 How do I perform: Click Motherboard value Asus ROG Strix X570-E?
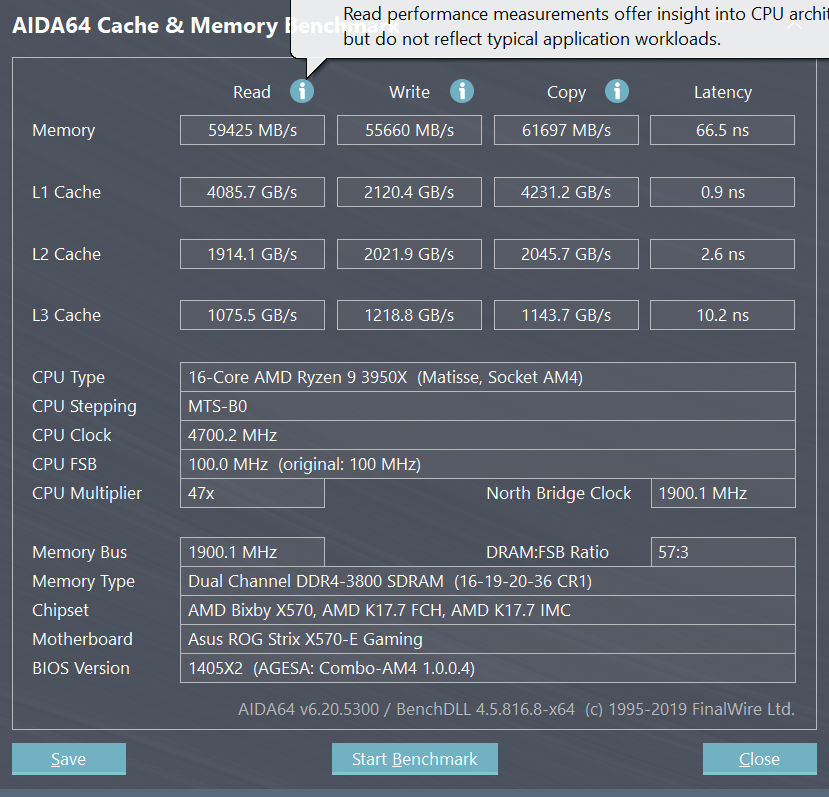(x=487, y=639)
